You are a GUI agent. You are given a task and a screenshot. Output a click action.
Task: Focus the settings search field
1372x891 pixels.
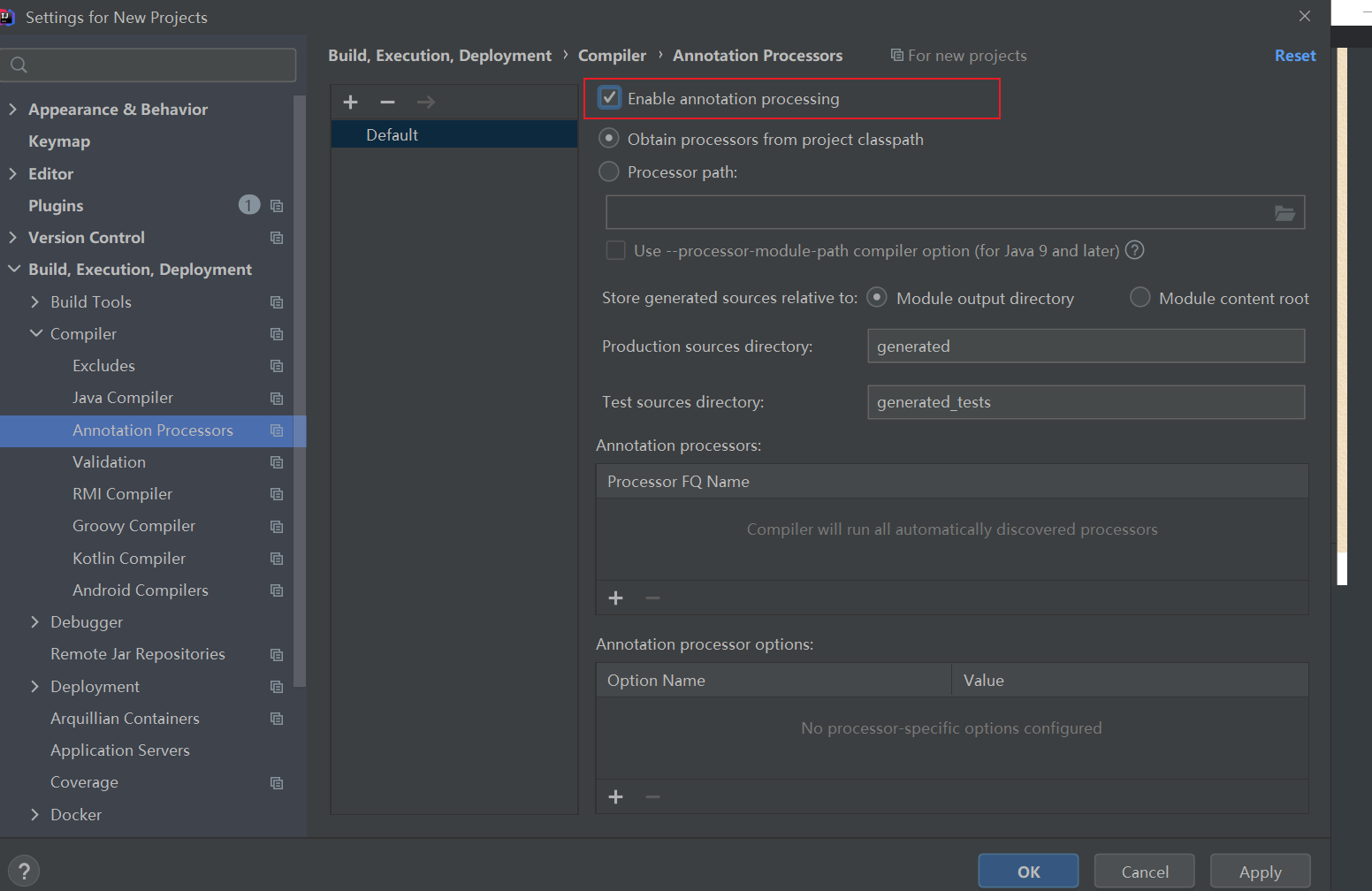pyautogui.click(x=149, y=65)
